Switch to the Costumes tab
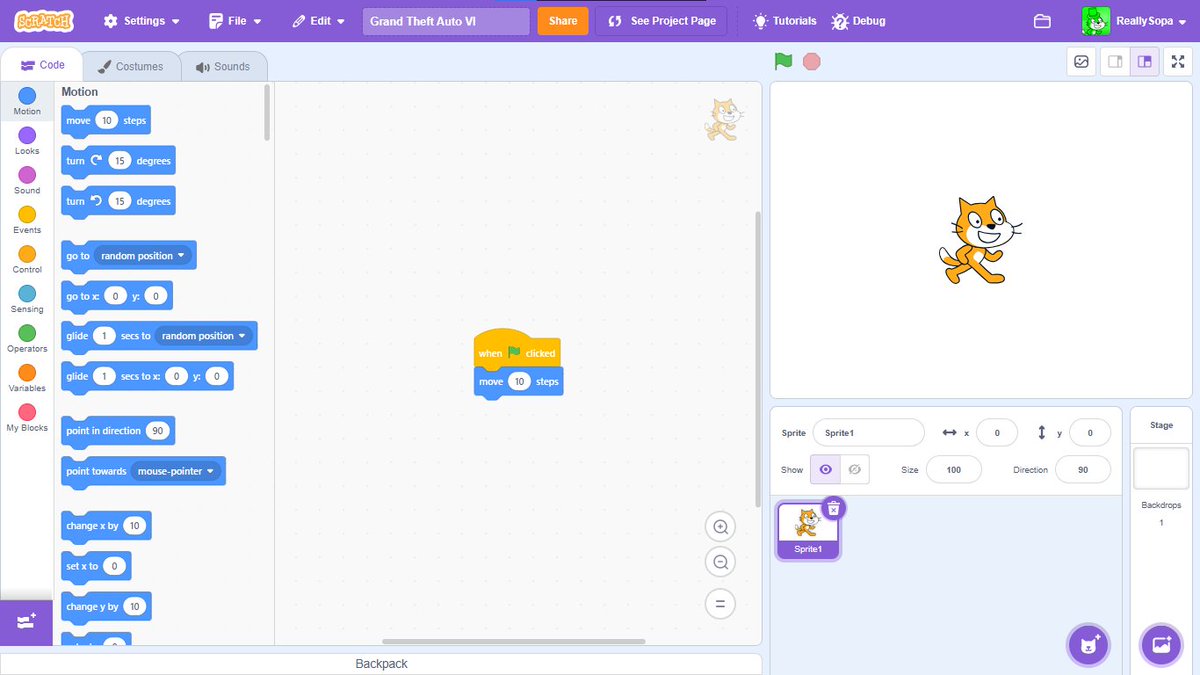Image resolution: width=1200 pixels, height=675 pixels. coord(130,66)
